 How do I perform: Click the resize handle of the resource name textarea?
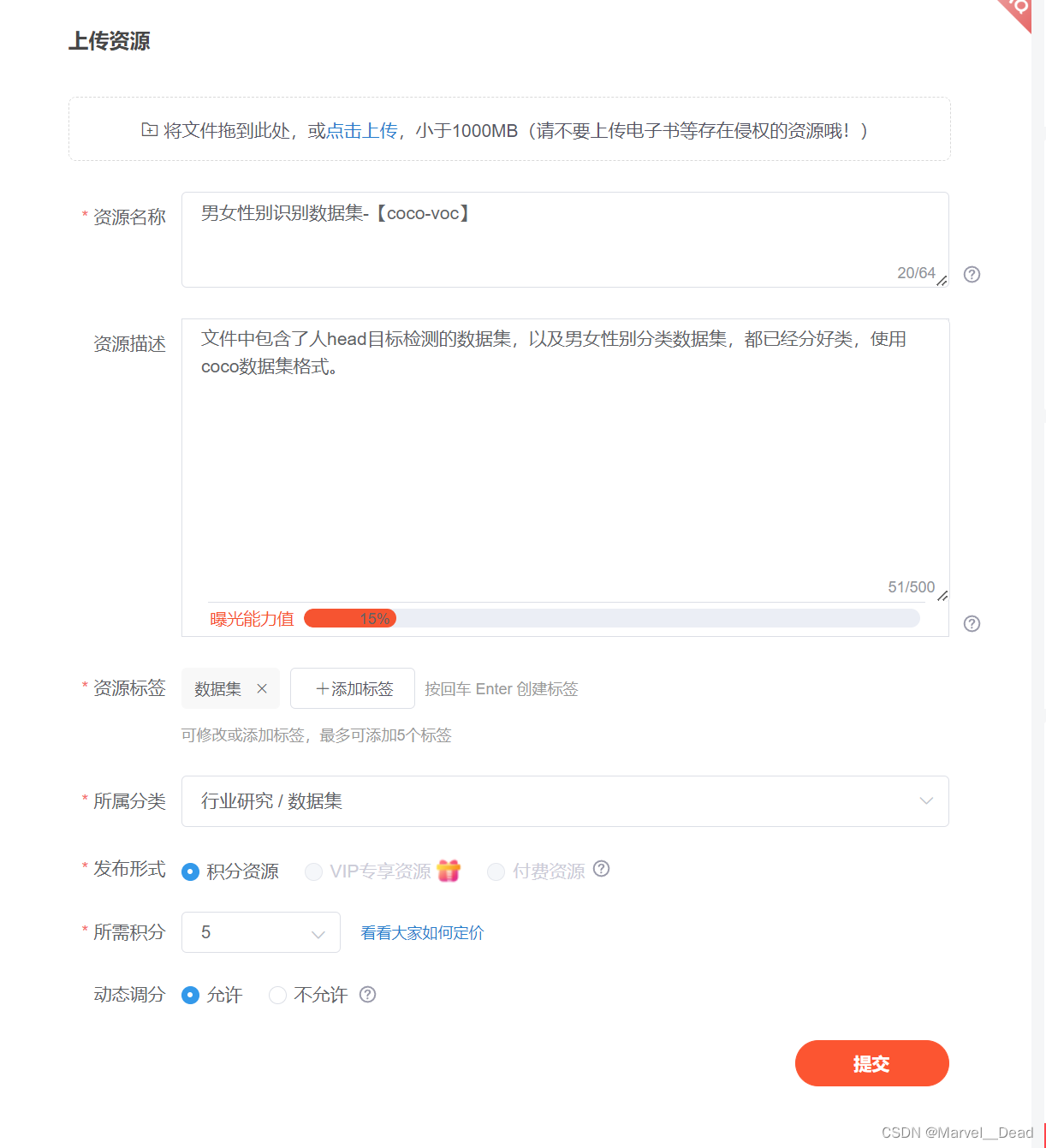click(942, 280)
